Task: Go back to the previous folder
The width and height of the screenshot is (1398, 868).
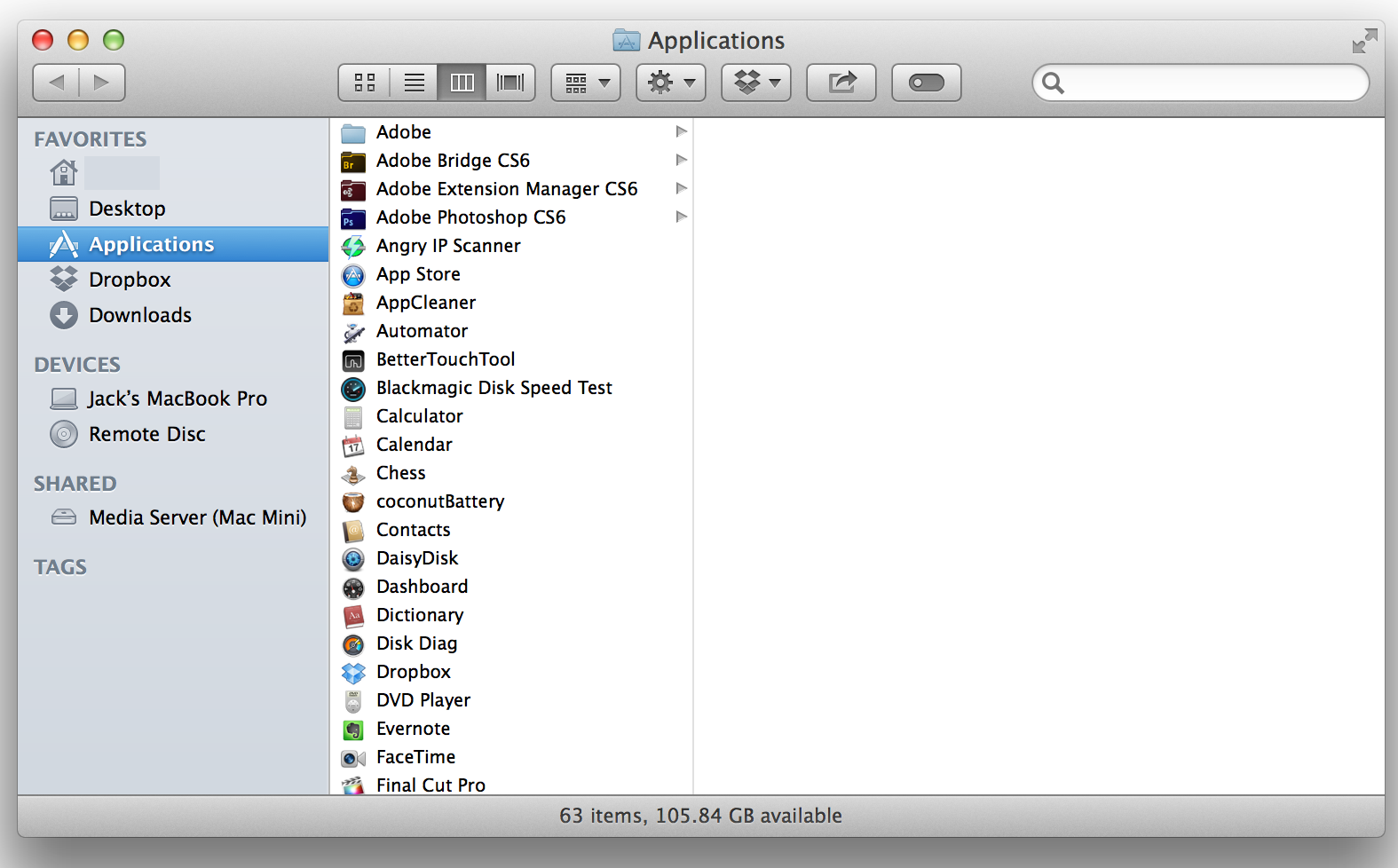Action: [57, 83]
